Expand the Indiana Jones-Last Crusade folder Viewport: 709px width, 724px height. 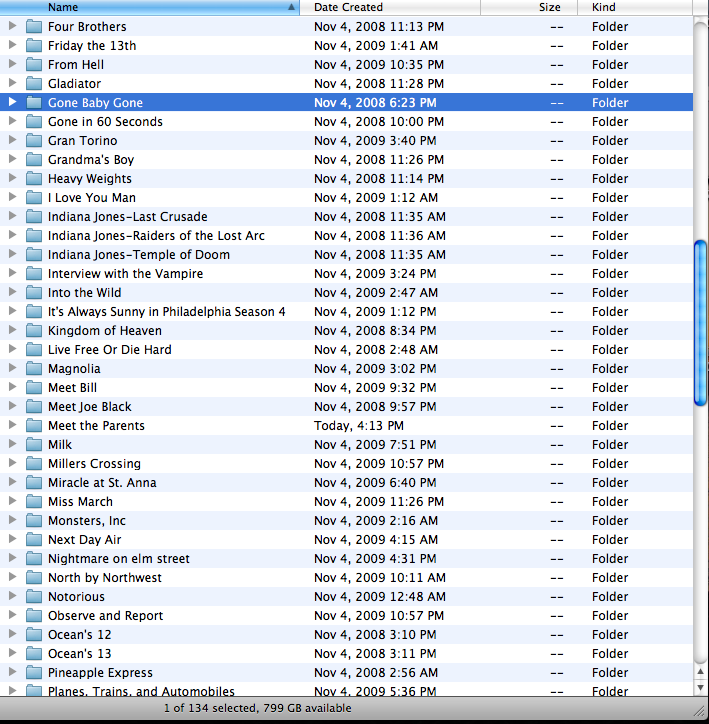12,216
